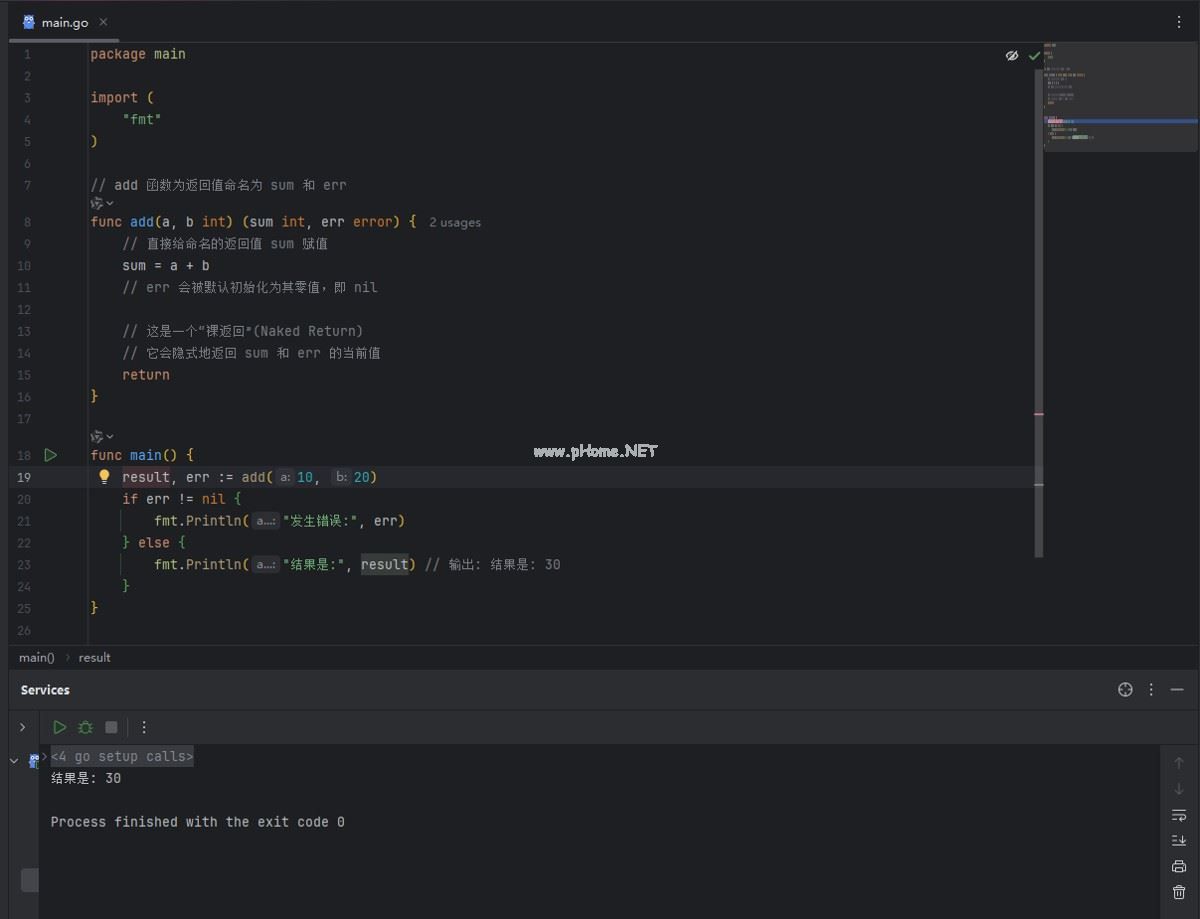The width and height of the screenshot is (1200, 919).
Task: Open the editor tab options three-dot menu
Action: click(1179, 22)
